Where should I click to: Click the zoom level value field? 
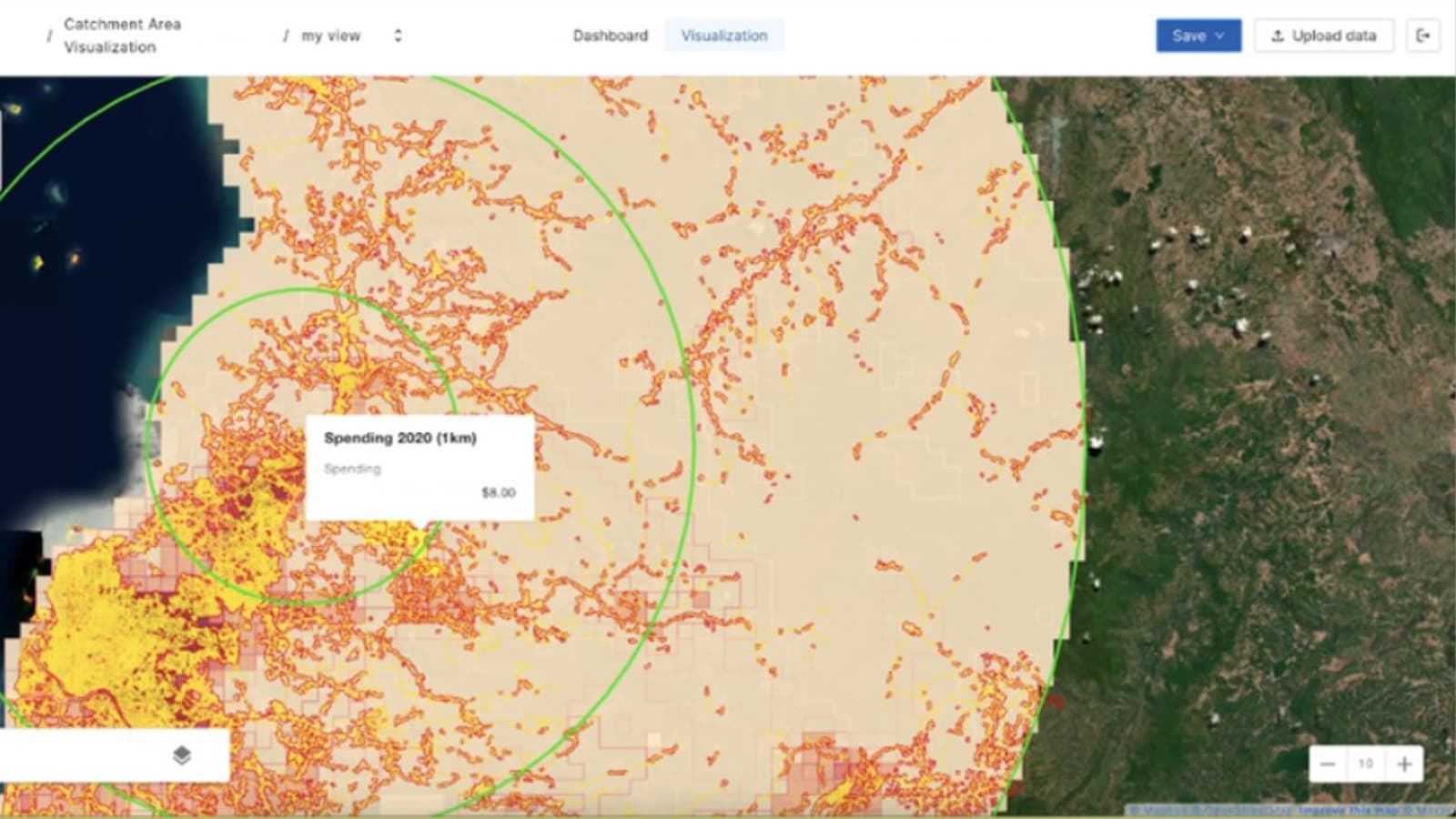pos(1366,764)
